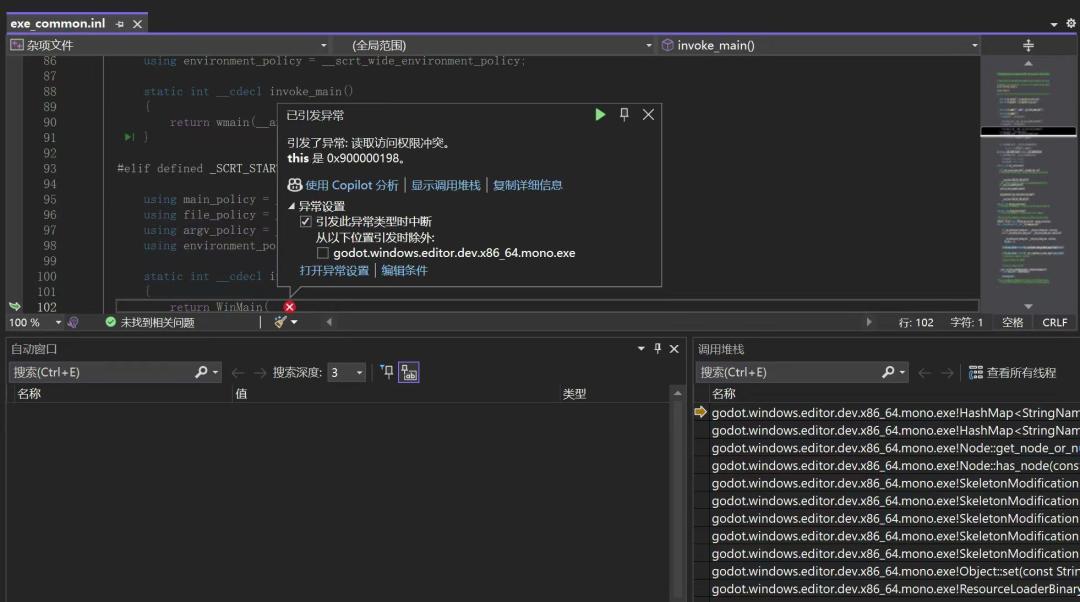
Task: Open the 杂项文件 project dropdown
Action: coord(168,45)
